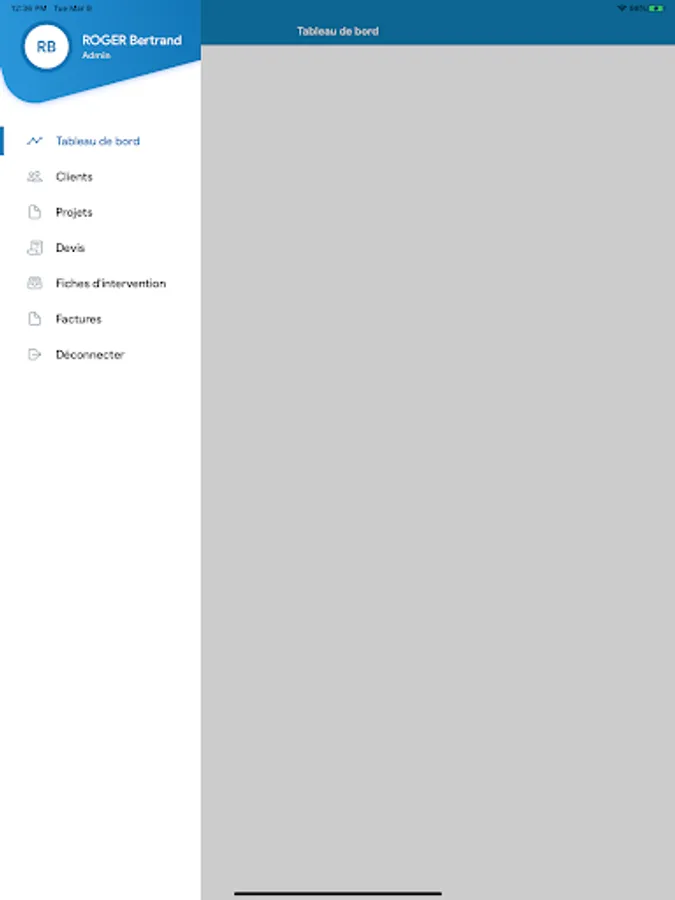Open the RB profile avatar
Screen dimensions: 675x900
coord(46,46)
